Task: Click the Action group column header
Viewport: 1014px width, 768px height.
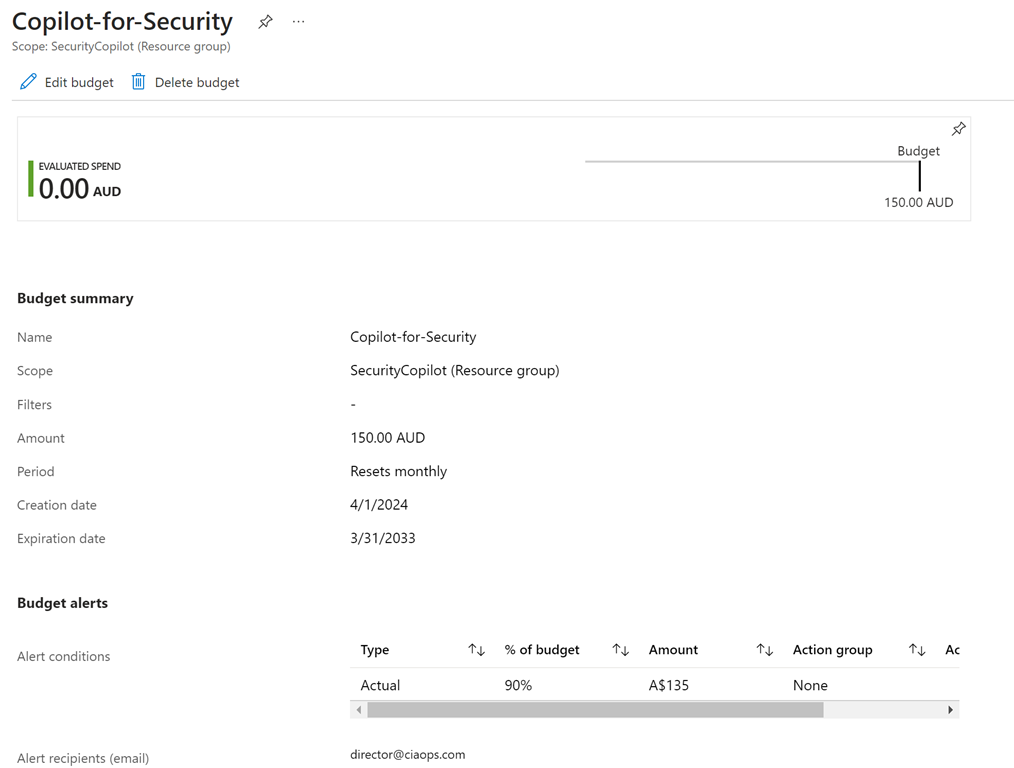Action: 832,650
